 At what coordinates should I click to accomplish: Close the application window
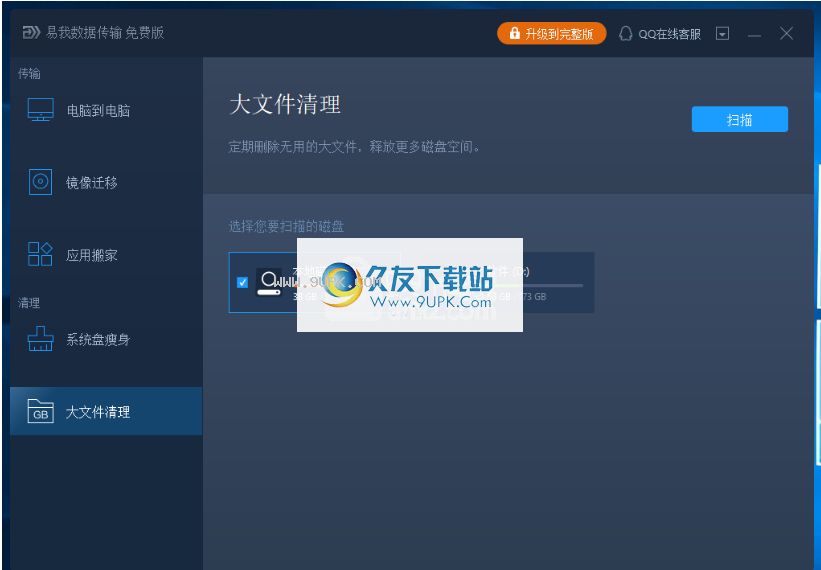(x=786, y=33)
